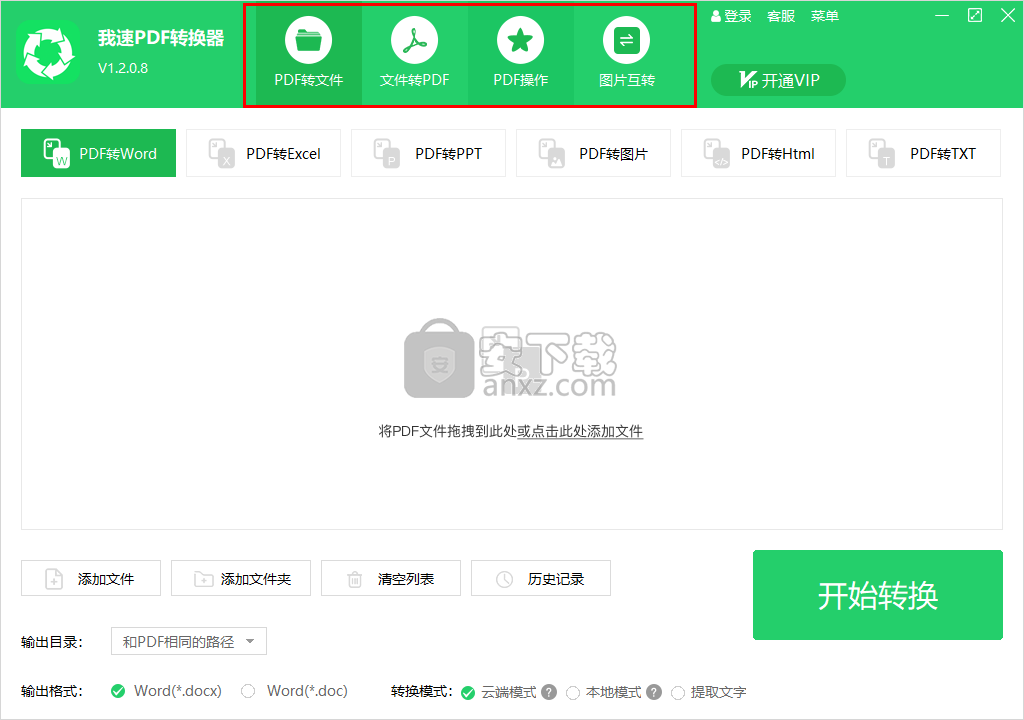Click the VIP badge icon
Image resolution: width=1024 pixels, height=720 pixels.
click(x=748, y=80)
